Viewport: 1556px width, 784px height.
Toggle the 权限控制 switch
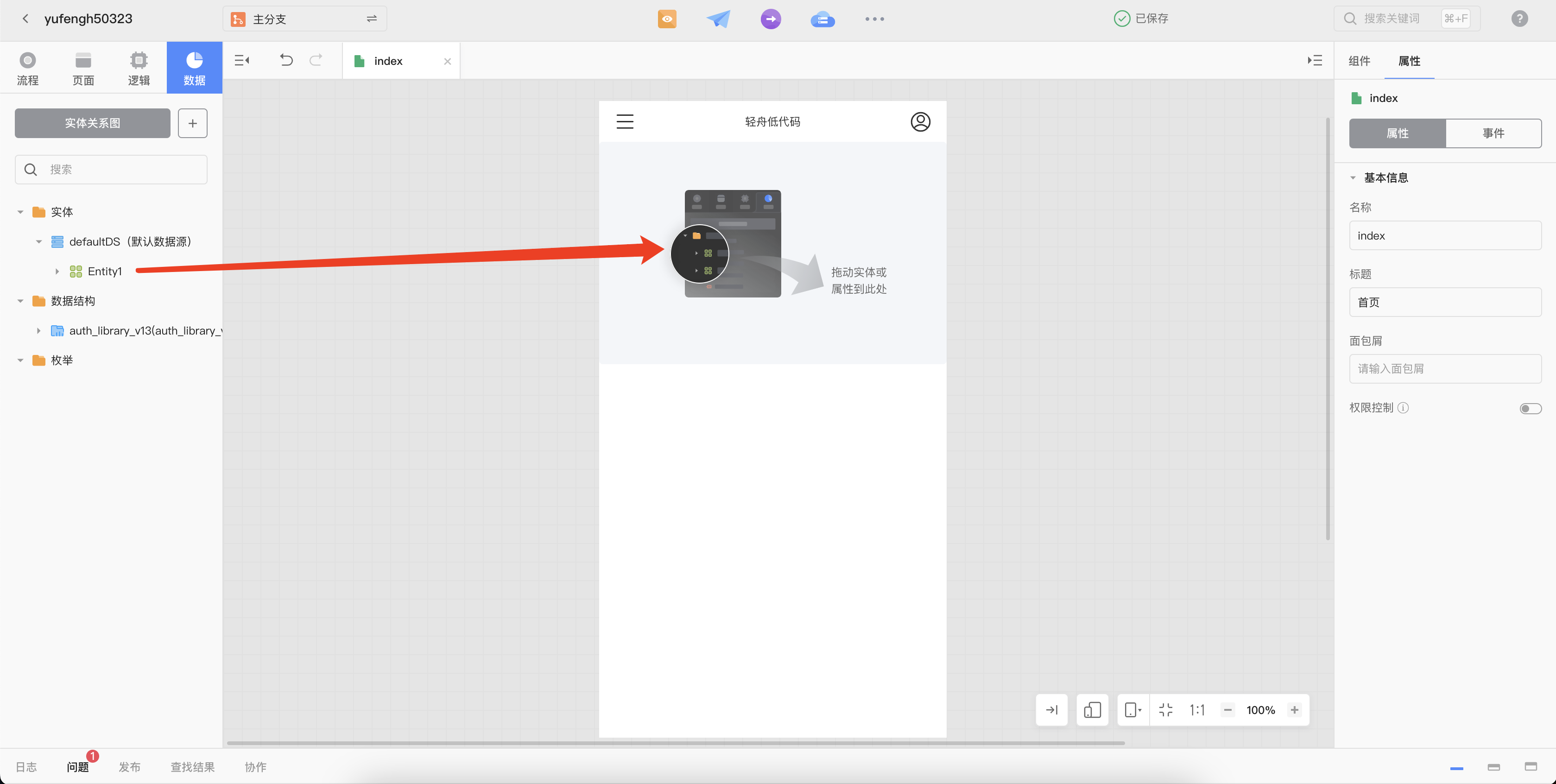pos(1530,408)
